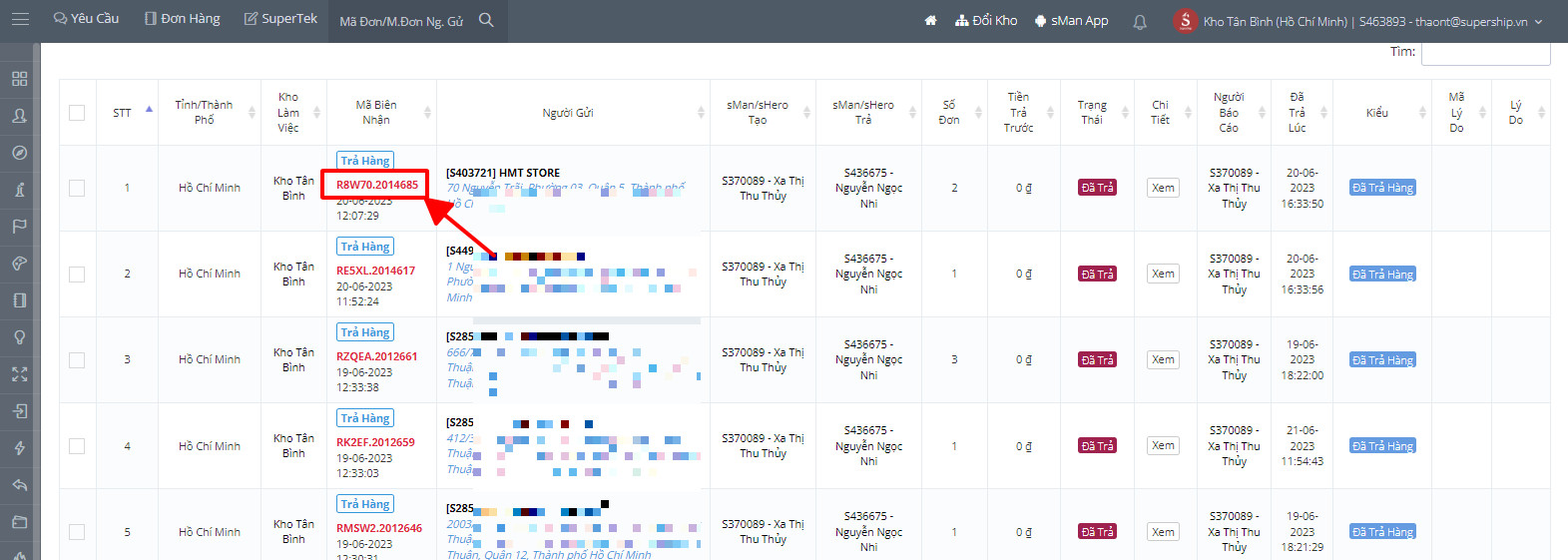Click Xem button in row 4
1568x560 pixels.
[x=1163, y=446]
